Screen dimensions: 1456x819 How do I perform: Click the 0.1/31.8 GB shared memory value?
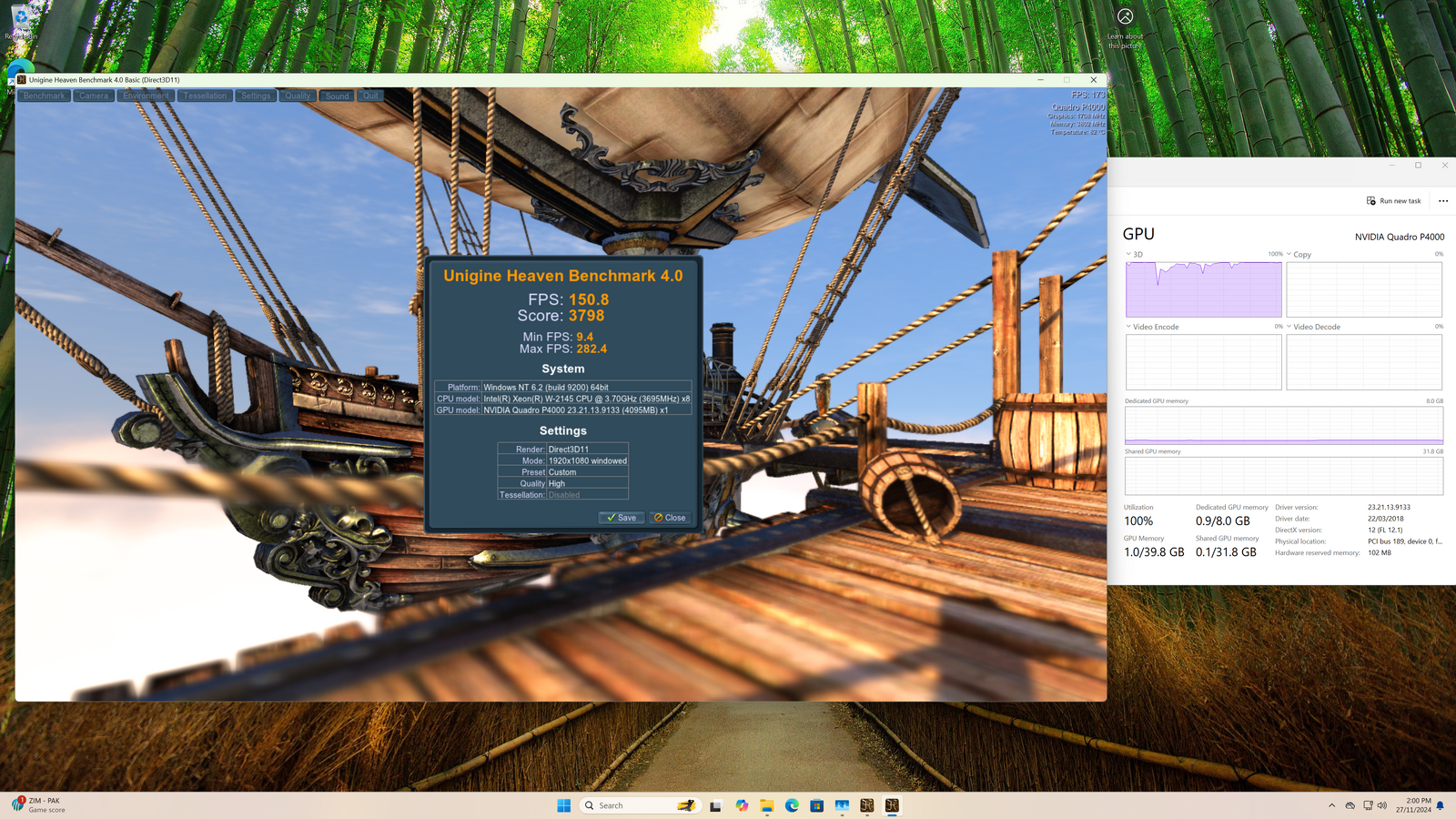1226,552
